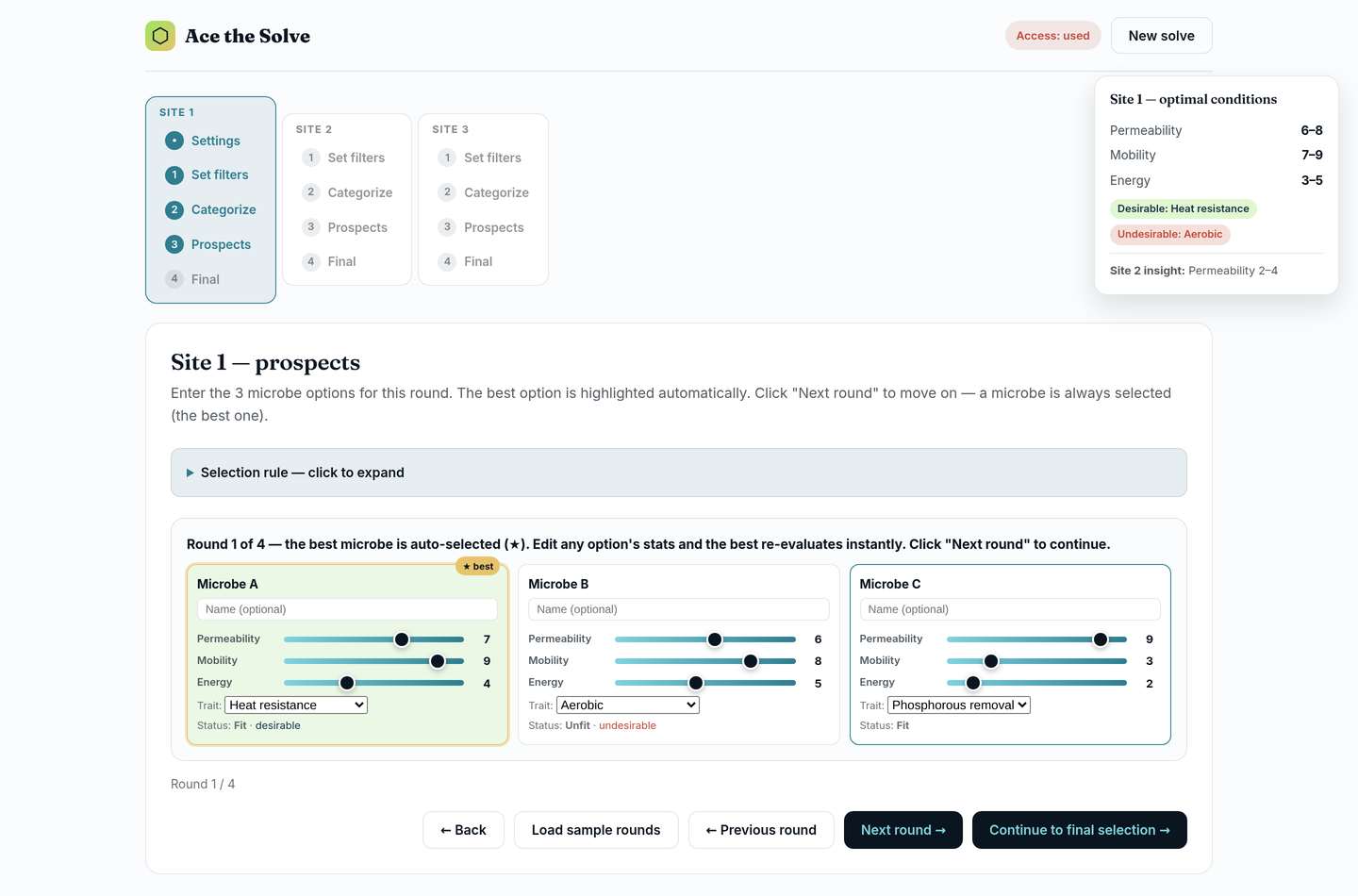The width and height of the screenshot is (1358, 896).
Task: Continue to final selection
Action: (1080, 830)
